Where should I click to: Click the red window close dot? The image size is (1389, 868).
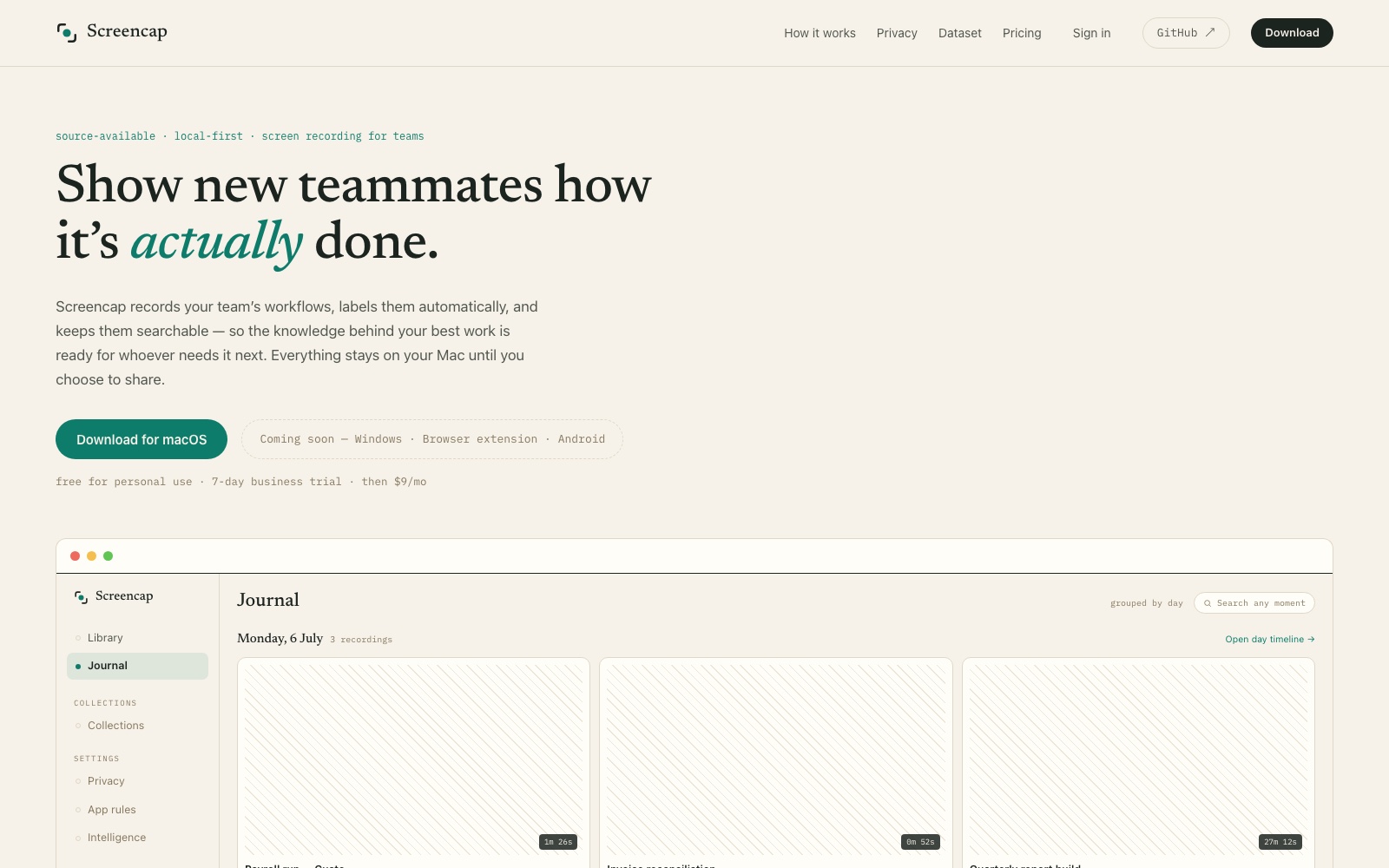point(76,556)
